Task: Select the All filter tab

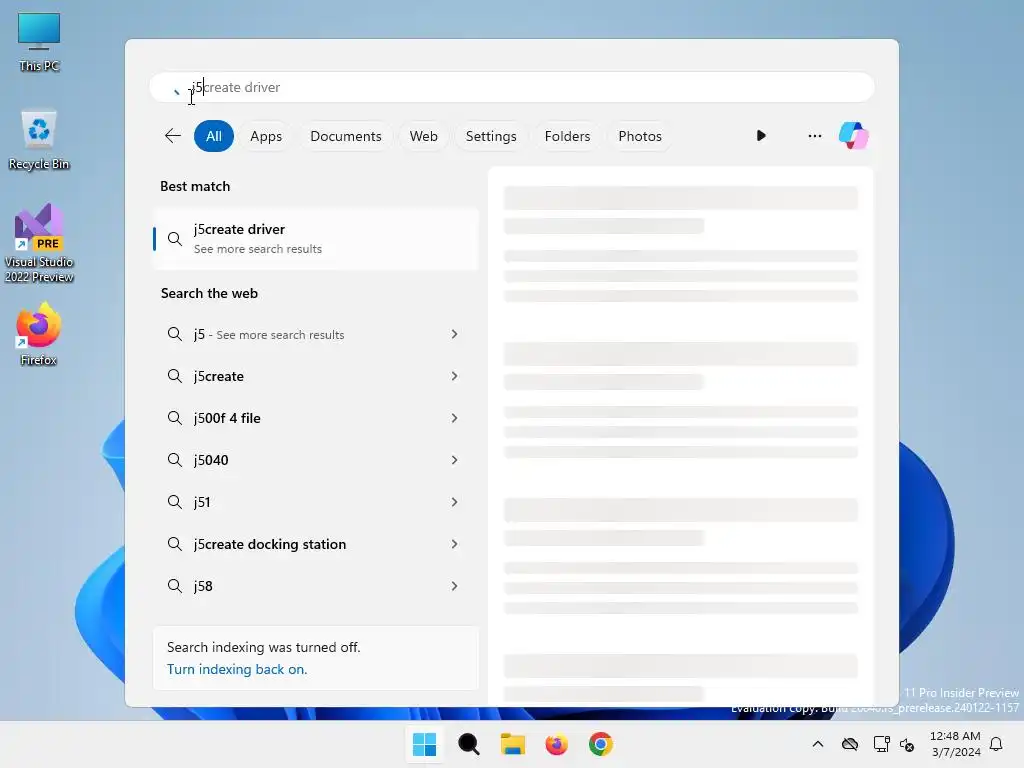Action: pos(214,136)
